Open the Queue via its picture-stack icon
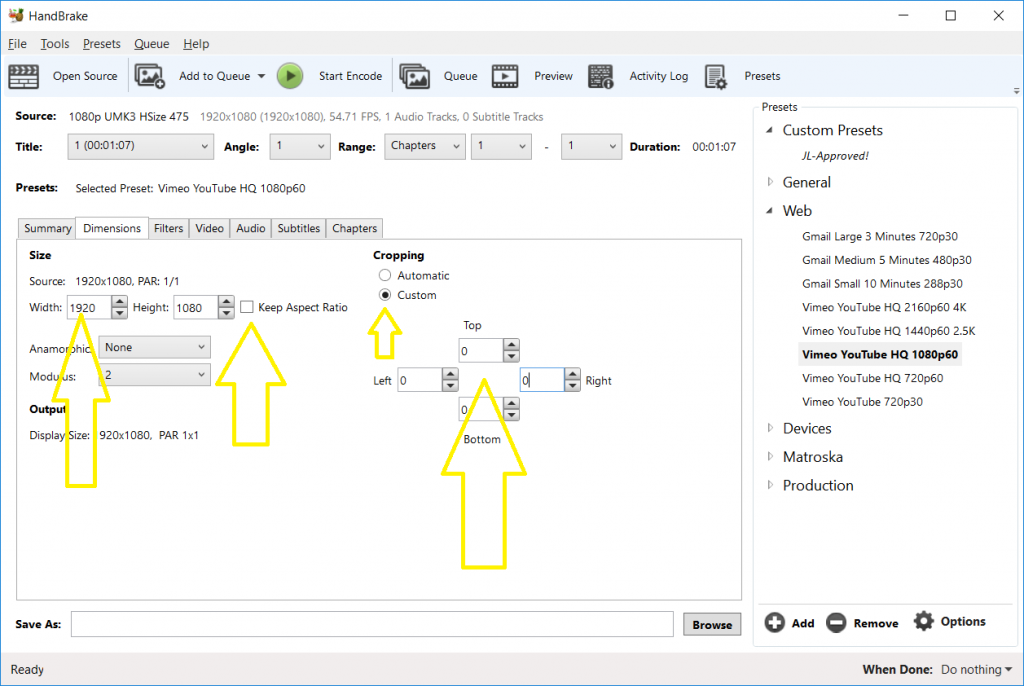The width and height of the screenshot is (1024, 686). tap(414, 76)
